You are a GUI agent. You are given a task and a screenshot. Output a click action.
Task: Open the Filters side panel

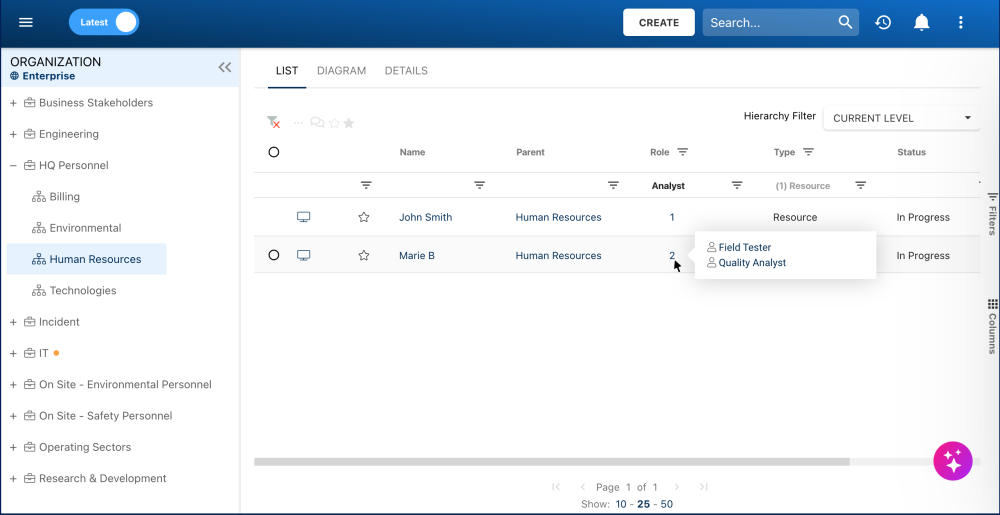point(992,213)
